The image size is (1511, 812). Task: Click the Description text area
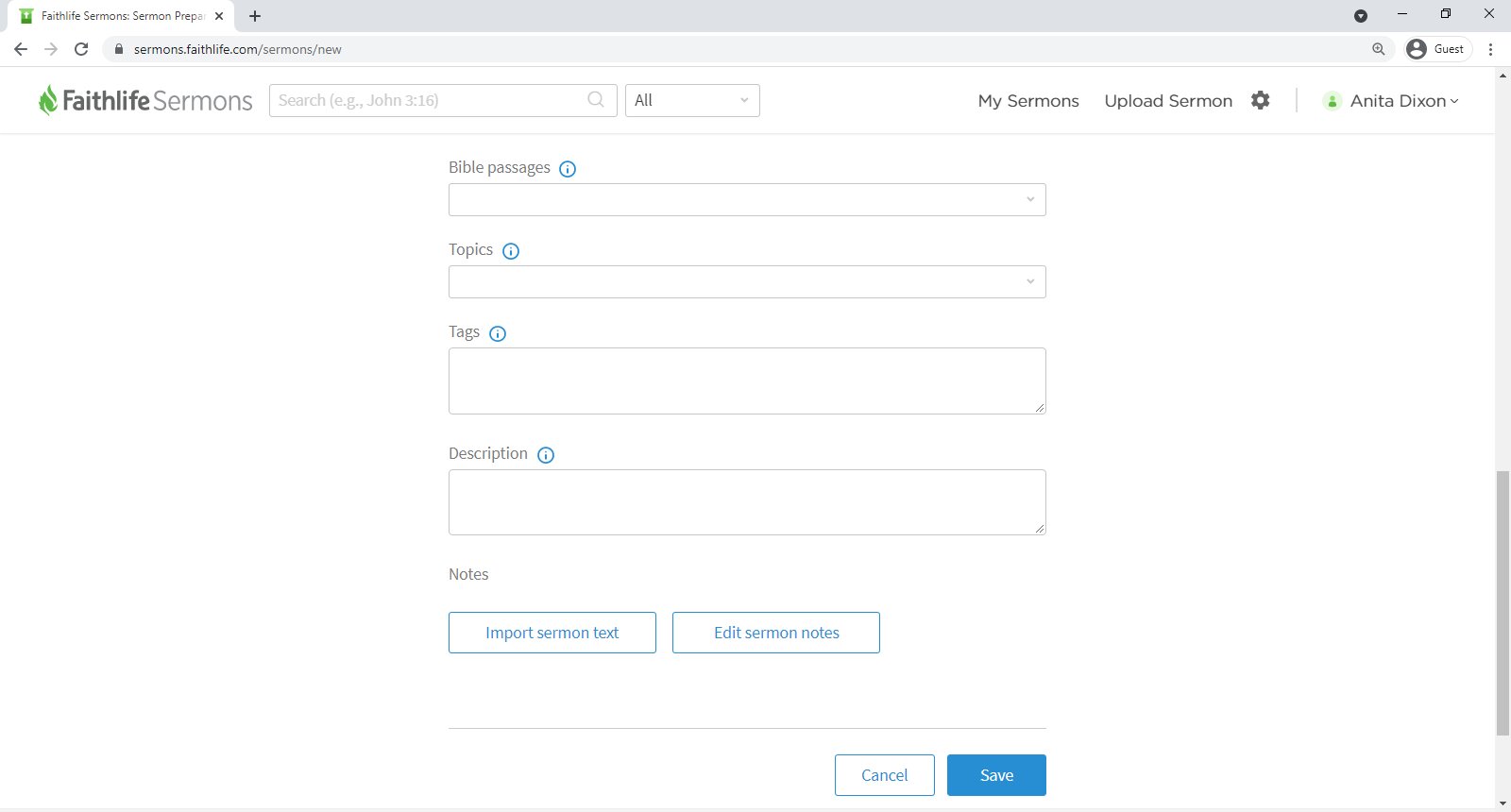[747, 502]
